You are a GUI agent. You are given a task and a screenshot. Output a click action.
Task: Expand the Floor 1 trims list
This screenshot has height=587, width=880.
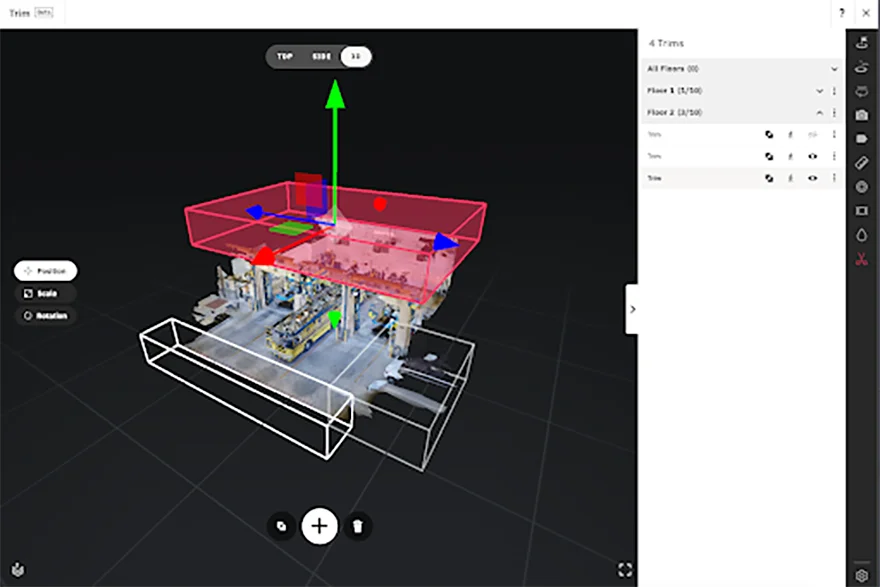pyautogui.click(x=820, y=91)
